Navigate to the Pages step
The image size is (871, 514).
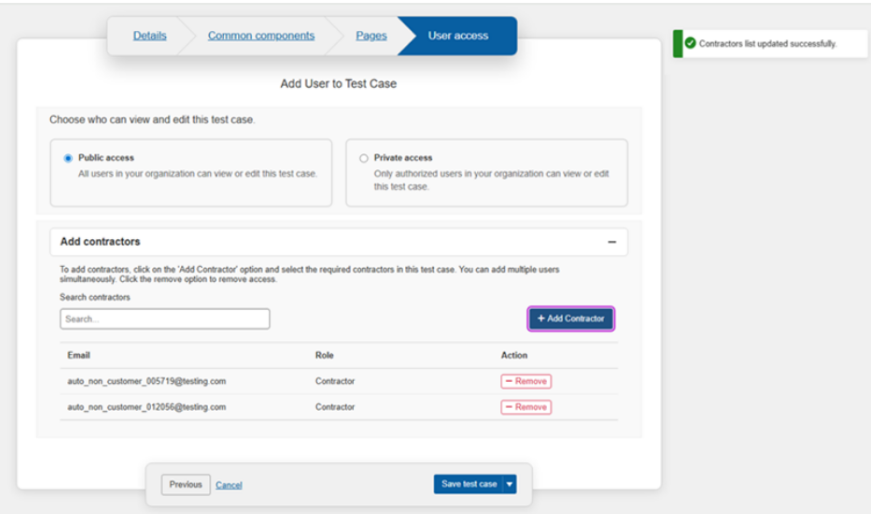click(x=371, y=36)
